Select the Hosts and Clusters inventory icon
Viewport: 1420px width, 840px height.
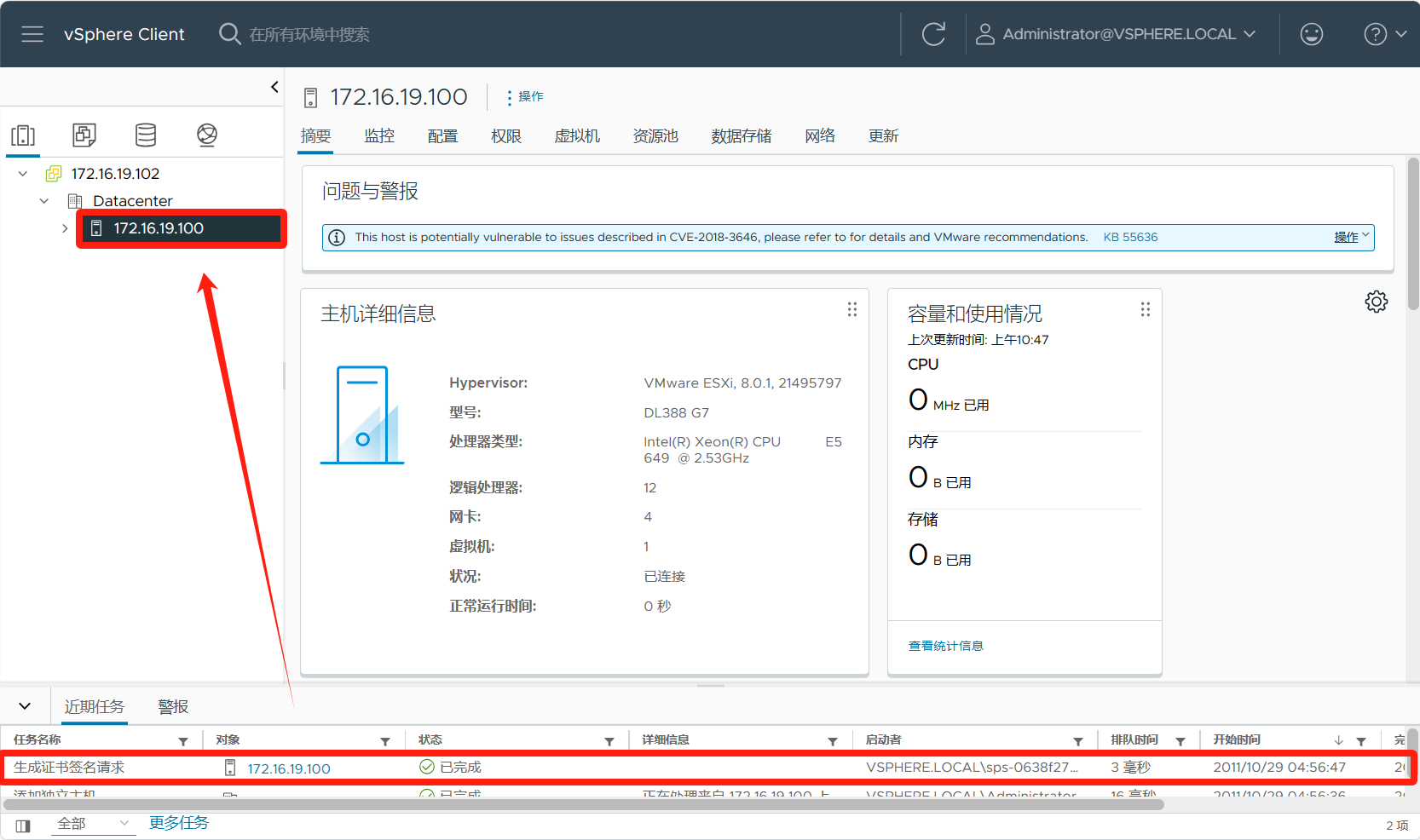23,135
